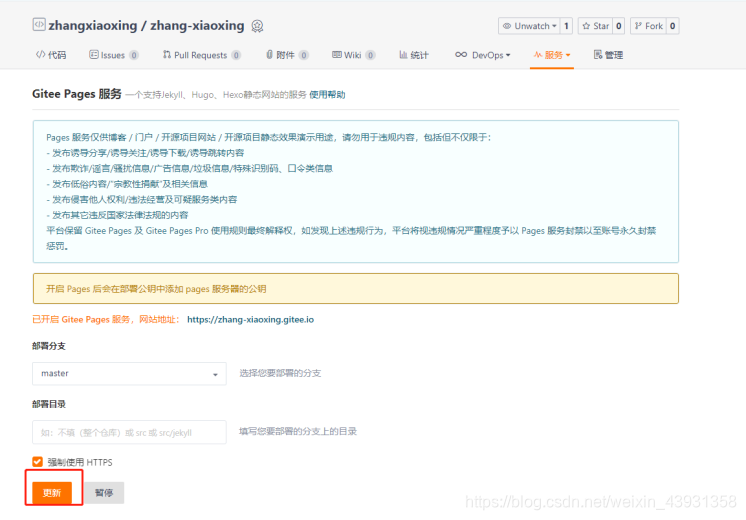
Task: Click the star count 0
Action: tap(618, 26)
